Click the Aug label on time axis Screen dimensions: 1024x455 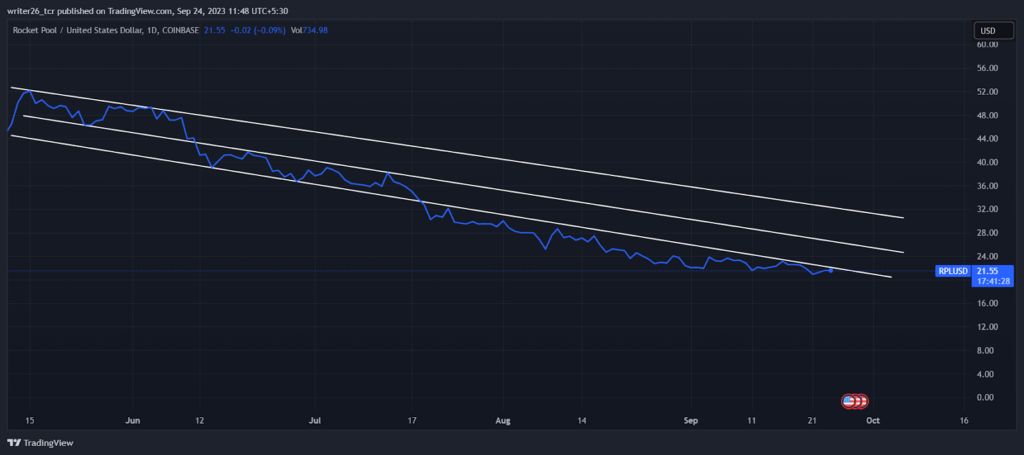[x=502, y=420]
